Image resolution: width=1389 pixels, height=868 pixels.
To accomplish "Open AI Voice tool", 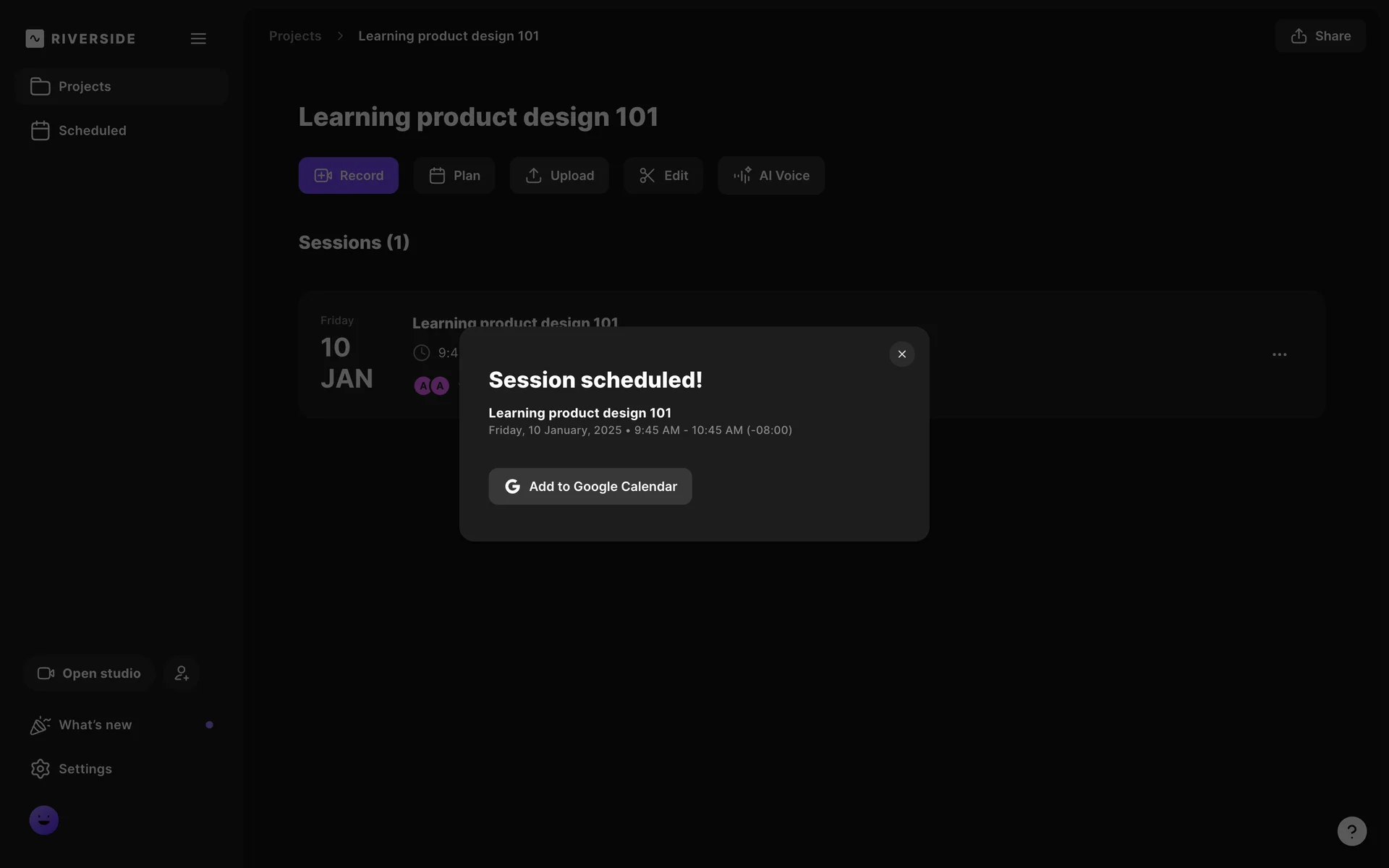I will click(x=770, y=176).
